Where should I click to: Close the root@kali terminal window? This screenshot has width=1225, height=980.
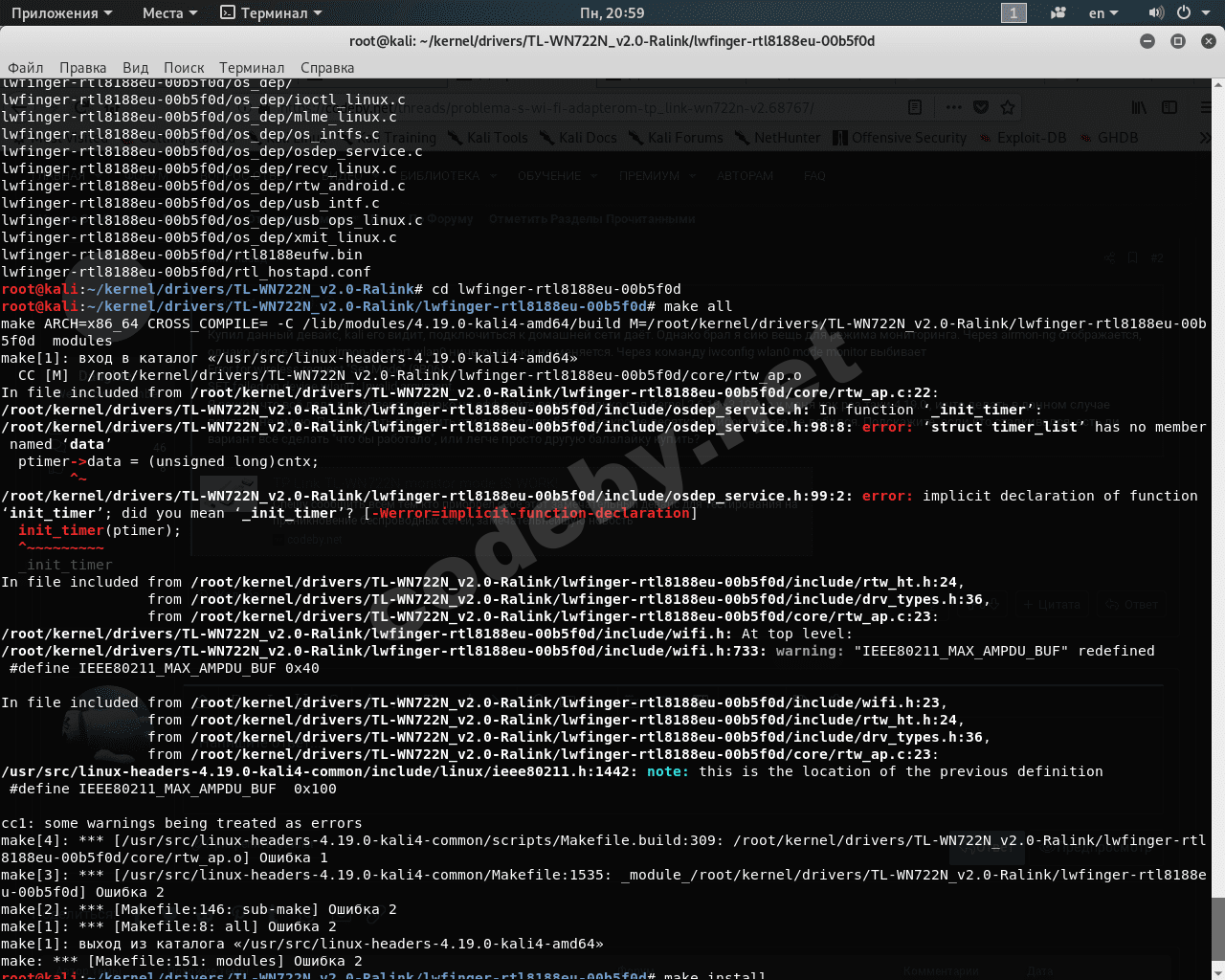click(x=1208, y=41)
